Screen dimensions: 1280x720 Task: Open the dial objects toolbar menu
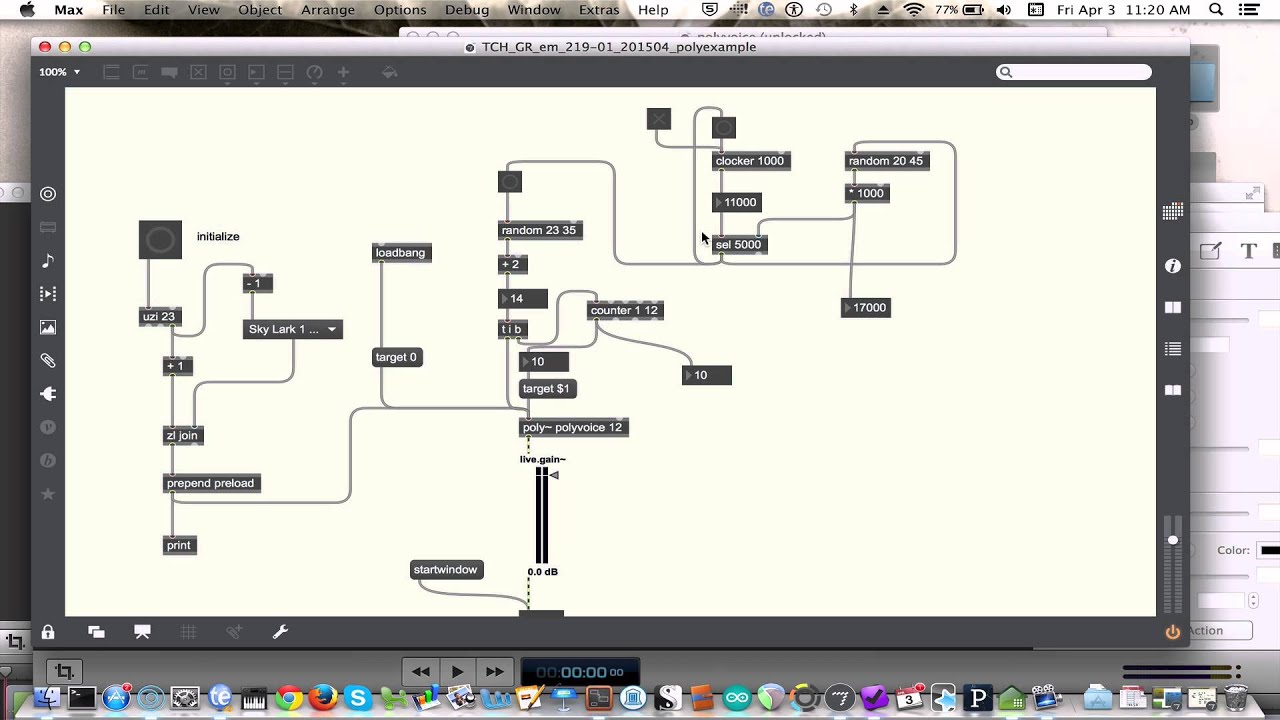click(314, 72)
